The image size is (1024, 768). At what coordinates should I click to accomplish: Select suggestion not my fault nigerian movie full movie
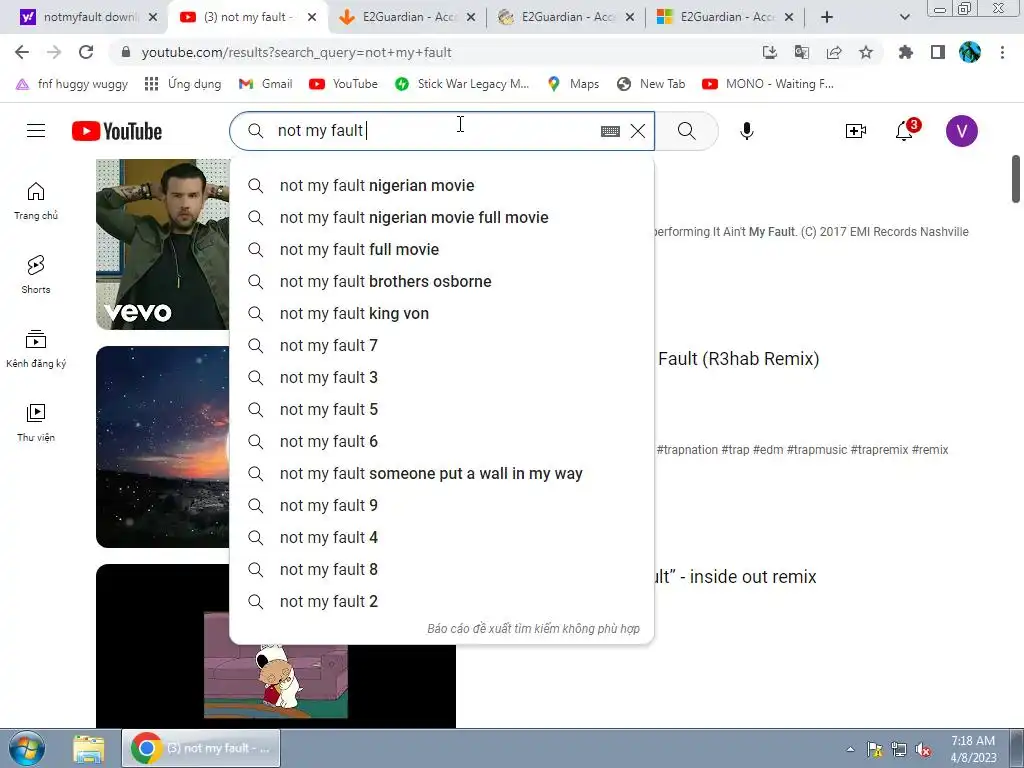441,217
